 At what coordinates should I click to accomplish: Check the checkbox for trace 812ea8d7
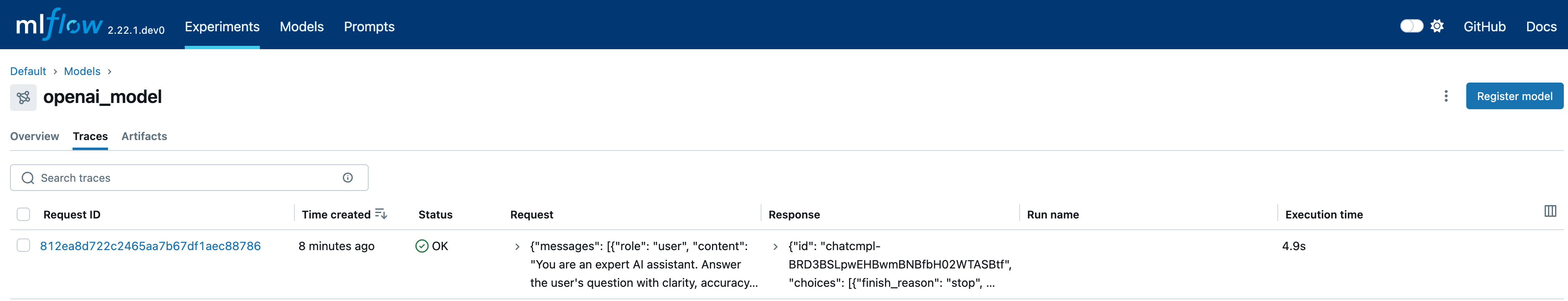point(23,246)
